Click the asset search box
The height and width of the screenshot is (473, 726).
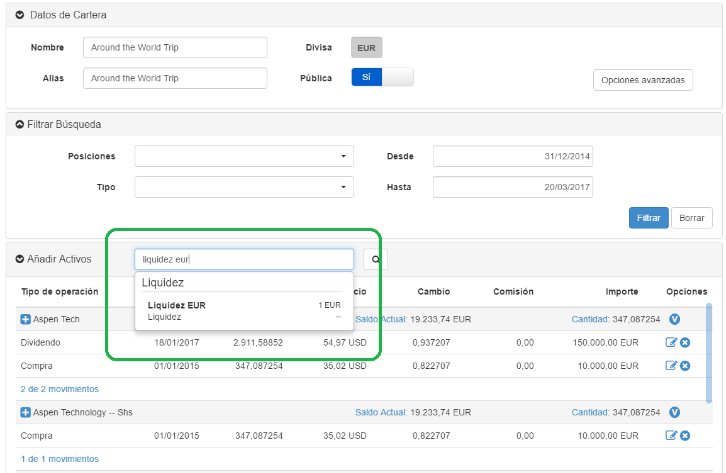pos(244,259)
